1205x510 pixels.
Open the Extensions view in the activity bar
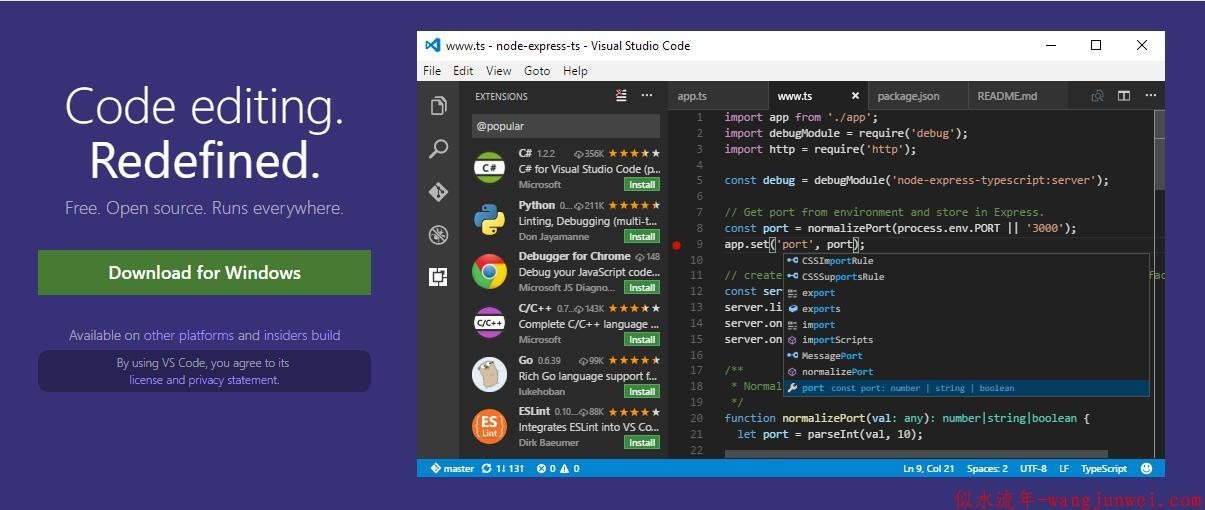click(x=438, y=277)
